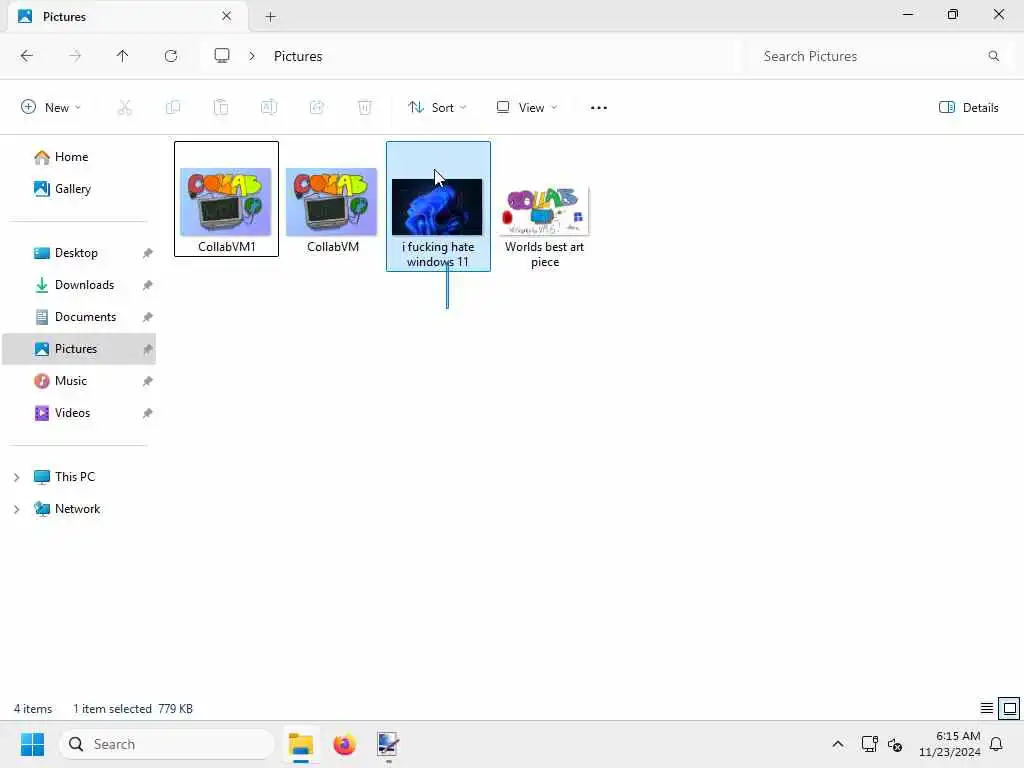Open the See more ellipsis menu

(599, 108)
